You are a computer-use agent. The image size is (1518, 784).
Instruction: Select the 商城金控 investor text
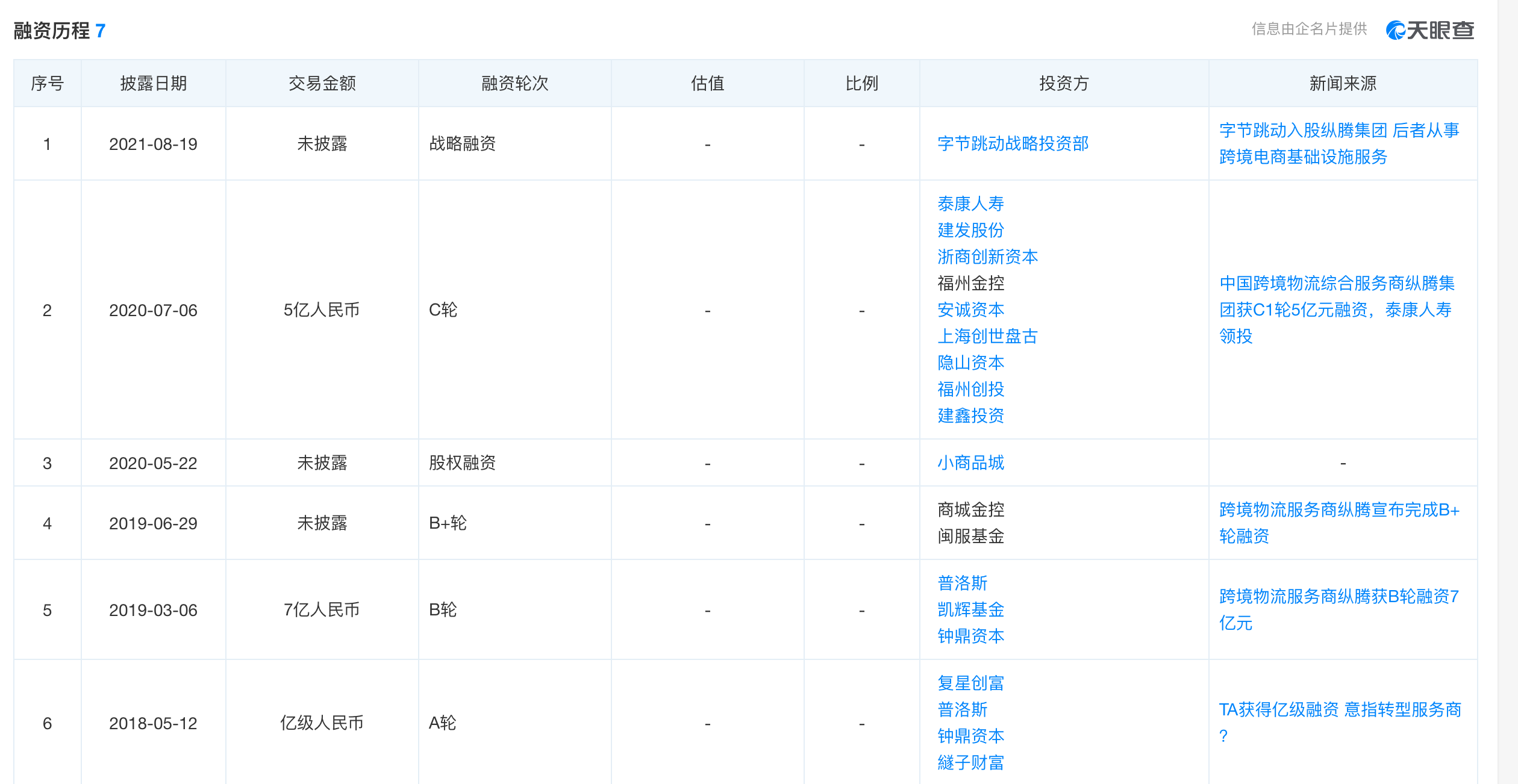tap(971, 509)
